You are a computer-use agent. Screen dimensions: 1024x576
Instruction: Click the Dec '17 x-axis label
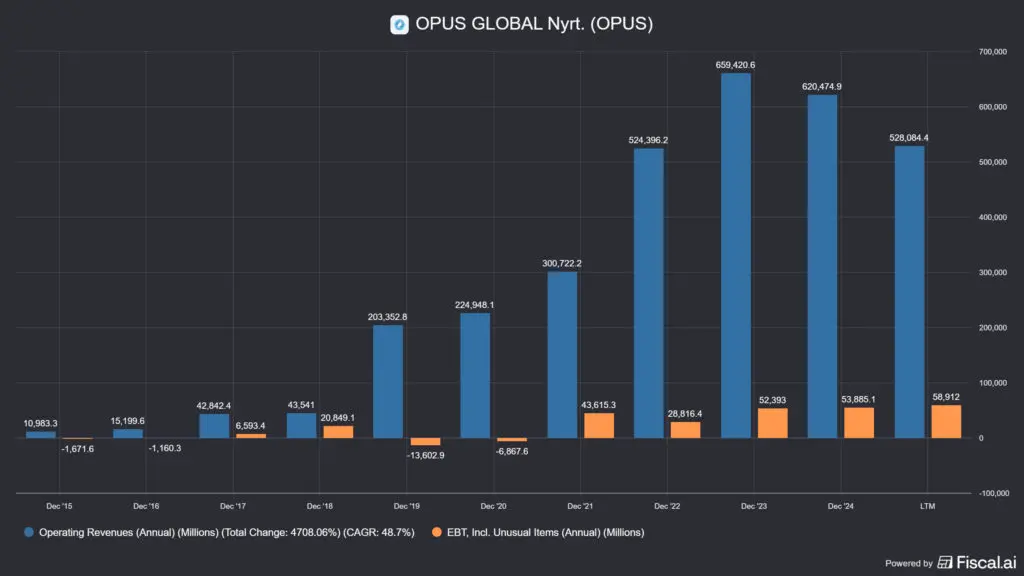click(x=233, y=506)
